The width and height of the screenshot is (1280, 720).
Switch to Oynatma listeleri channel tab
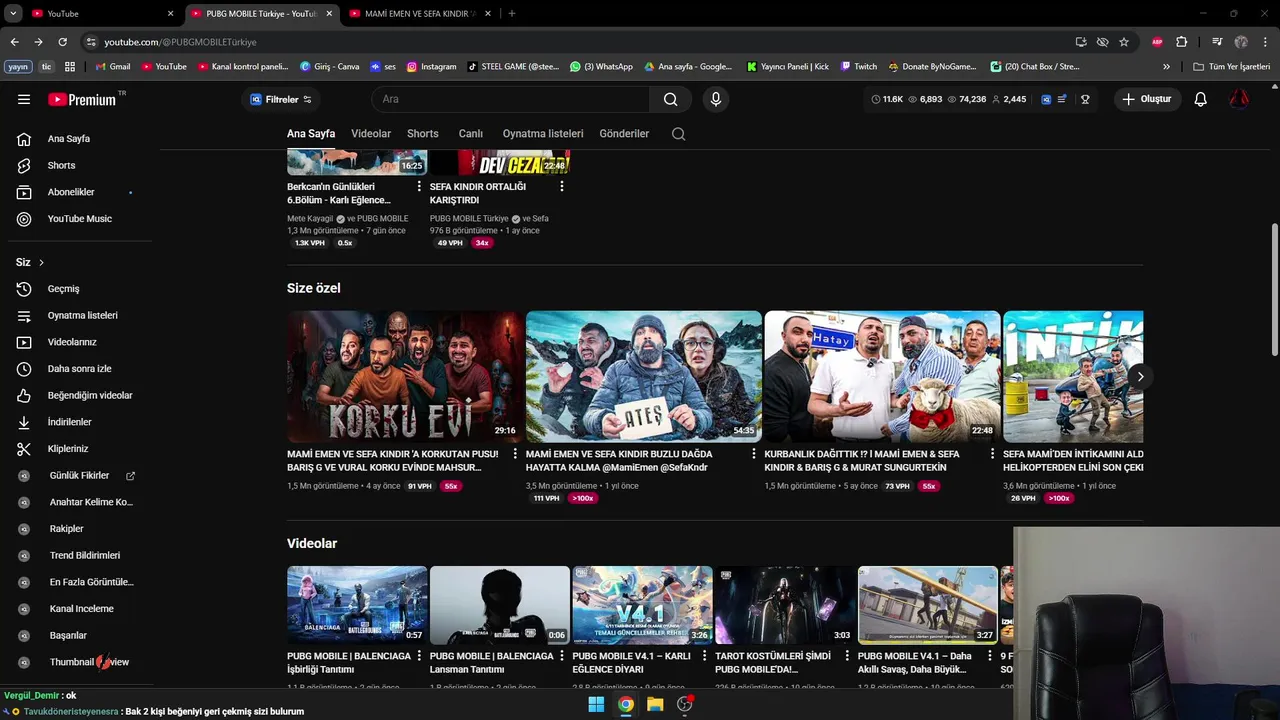tap(543, 133)
